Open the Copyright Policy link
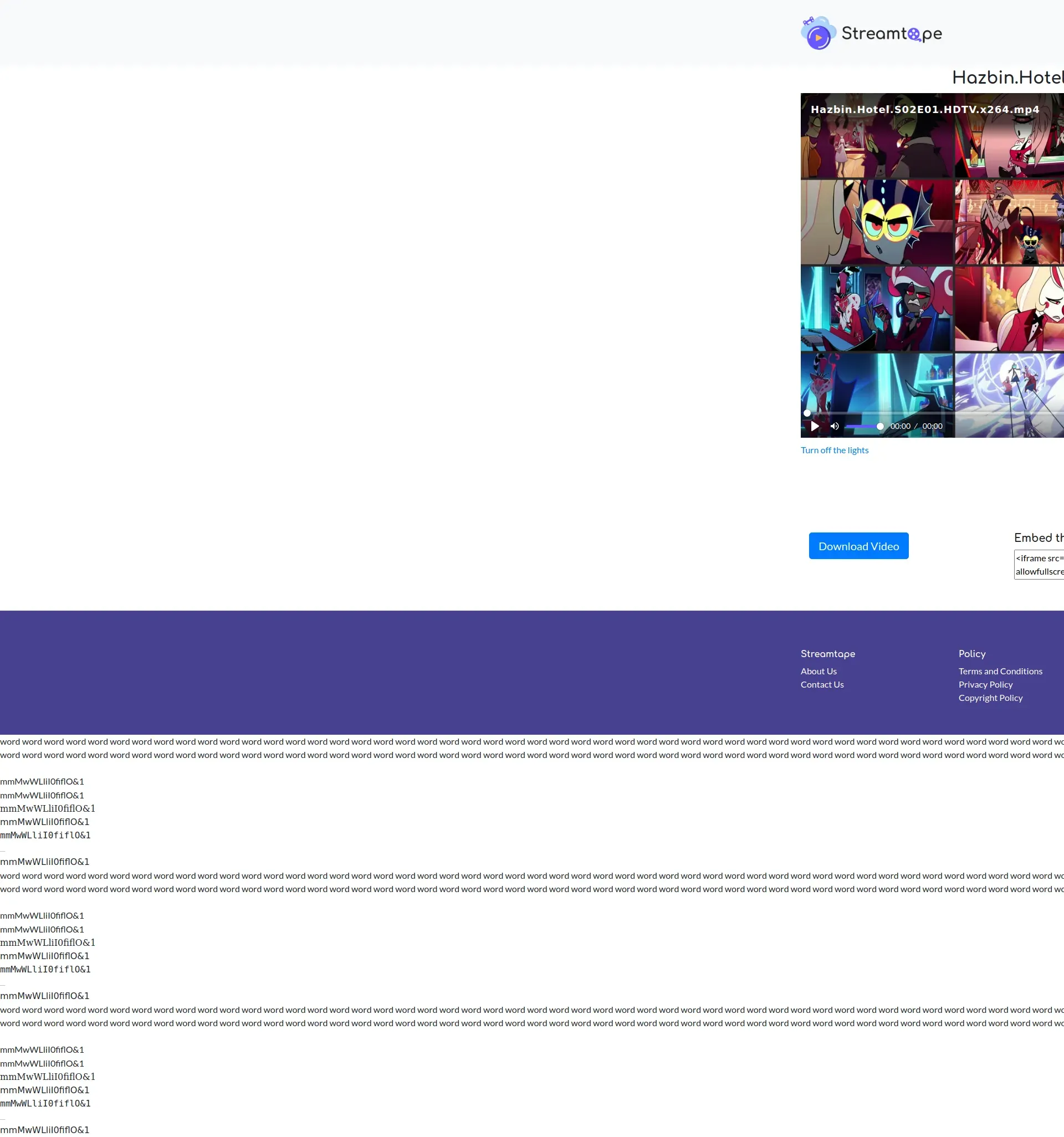Image resolution: width=1064 pixels, height=1137 pixels. (x=990, y=698)
